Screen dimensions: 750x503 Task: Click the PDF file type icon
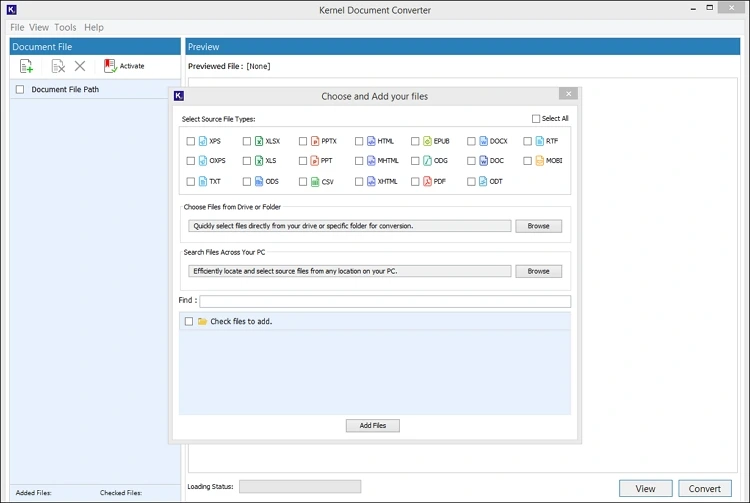(427, 181)
